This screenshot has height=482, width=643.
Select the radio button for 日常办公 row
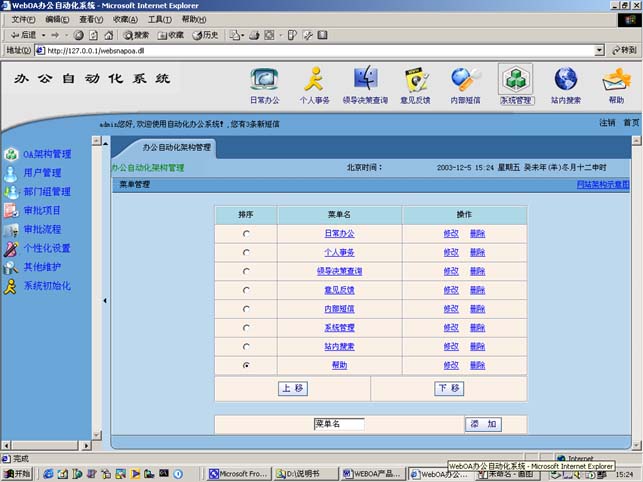pyautogui.click(x=246, y=234)
